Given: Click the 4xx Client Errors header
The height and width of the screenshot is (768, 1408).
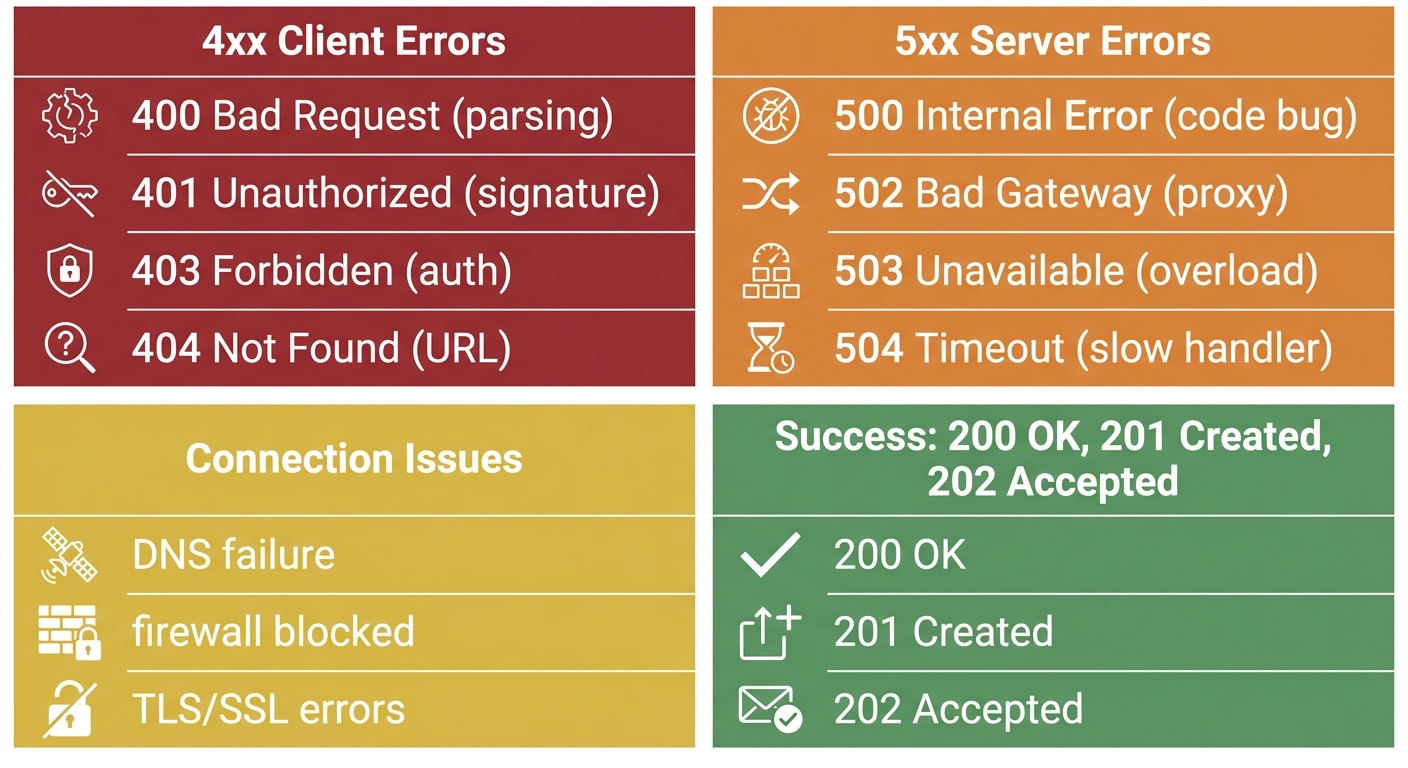Looking at the screenshot, I should (x=354, y=42).
